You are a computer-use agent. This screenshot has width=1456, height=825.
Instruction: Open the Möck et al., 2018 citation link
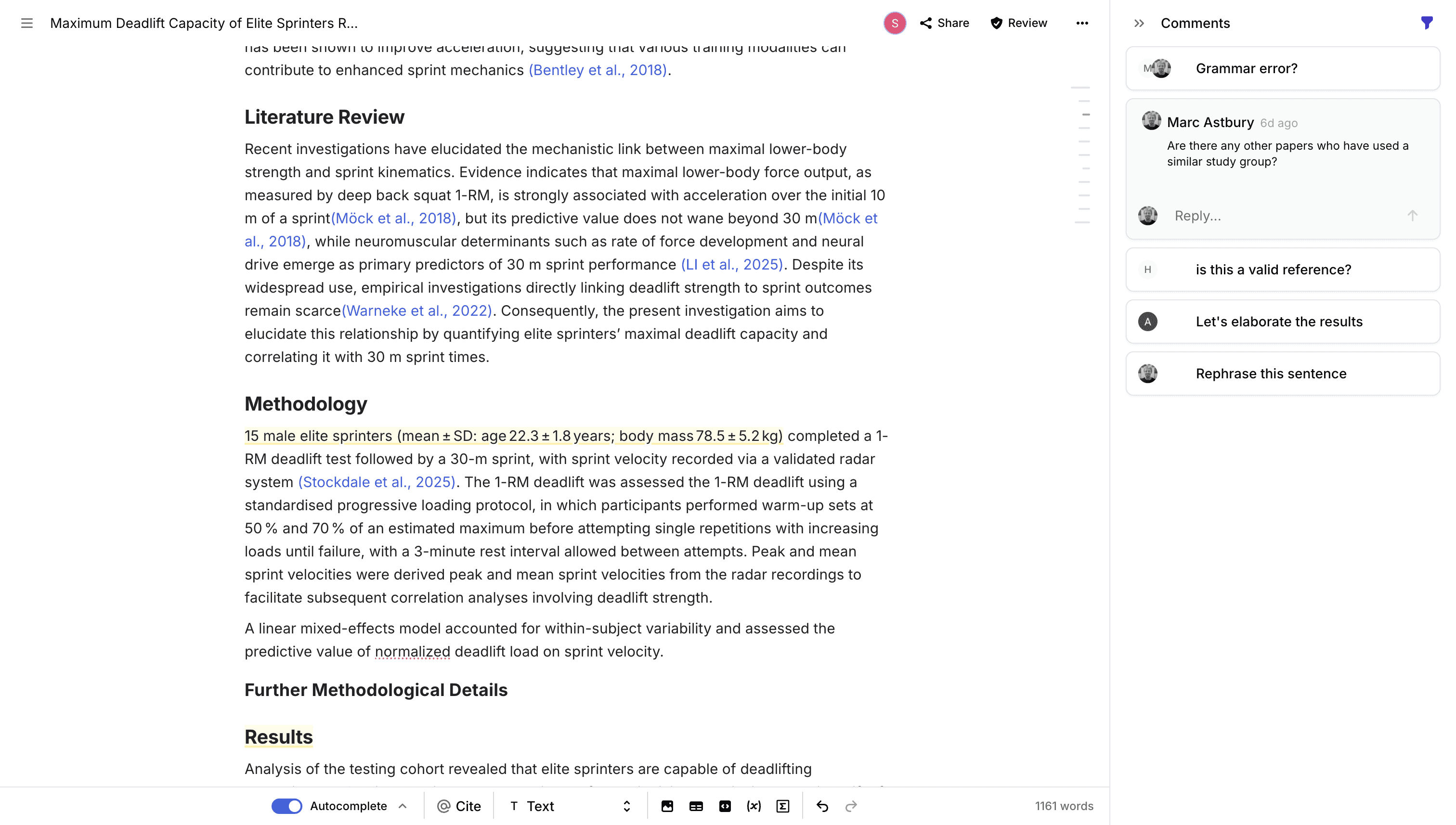point(393,218)
